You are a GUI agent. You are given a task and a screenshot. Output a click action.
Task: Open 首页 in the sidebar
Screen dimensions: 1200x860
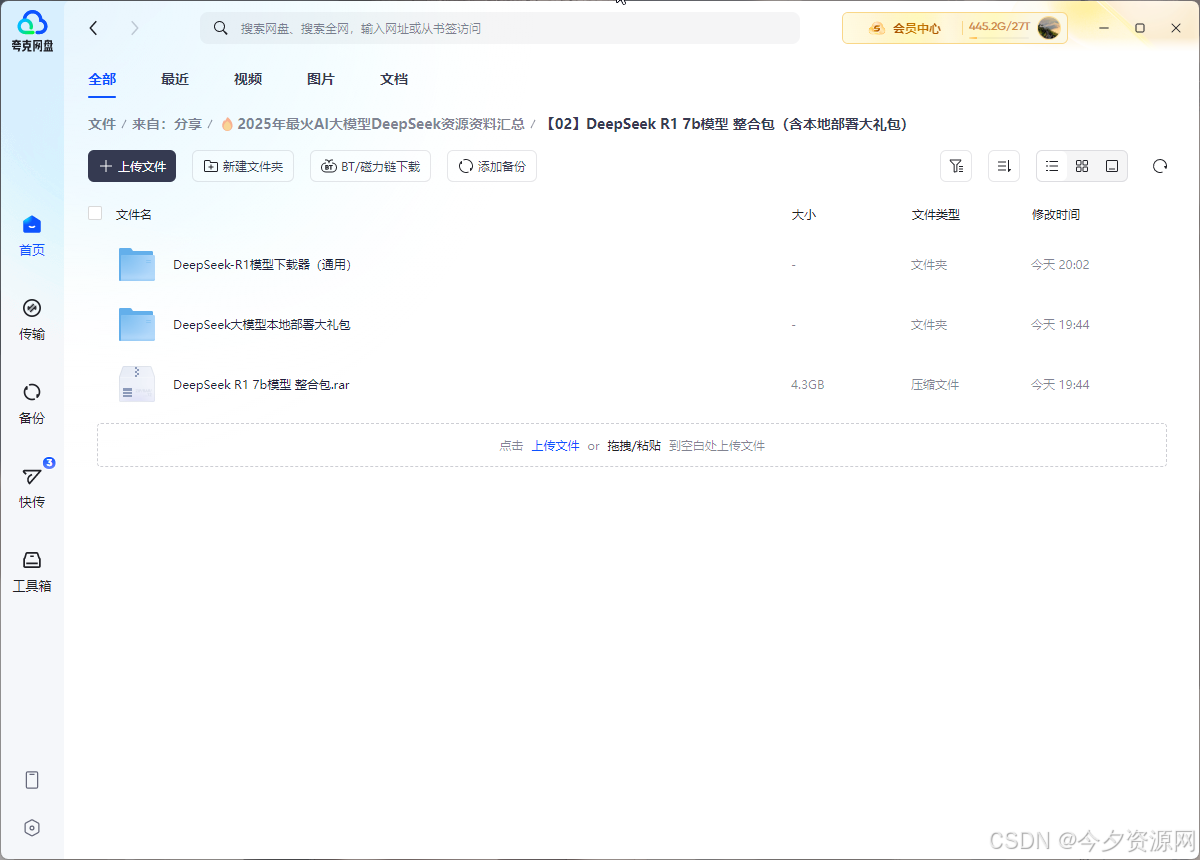pyautogui.click(x=32, y=236)
